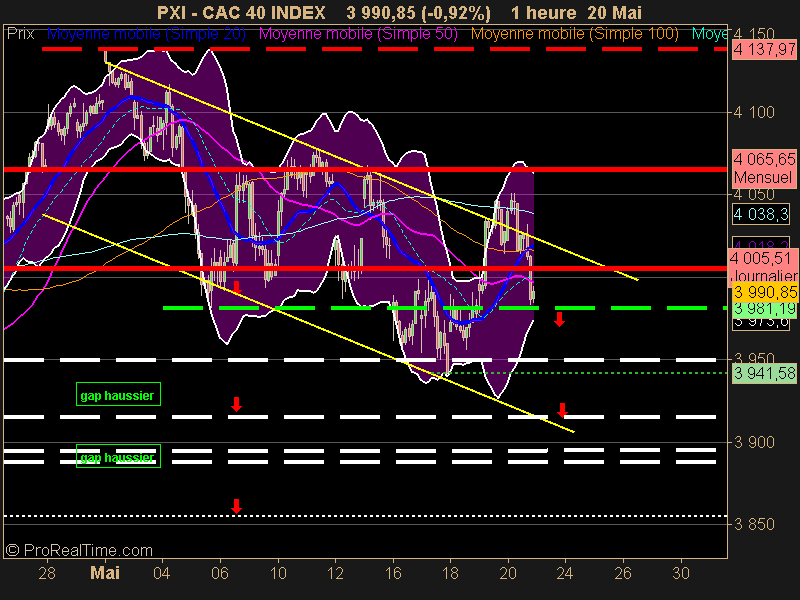Click the 4 100 axis value
This screenshot has height=600, width=800.
click(754, 112)
